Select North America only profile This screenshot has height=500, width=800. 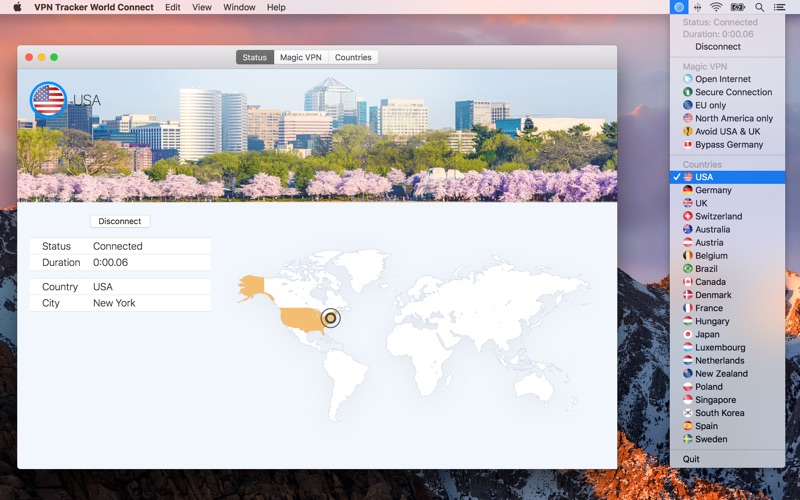click(728, 118)
